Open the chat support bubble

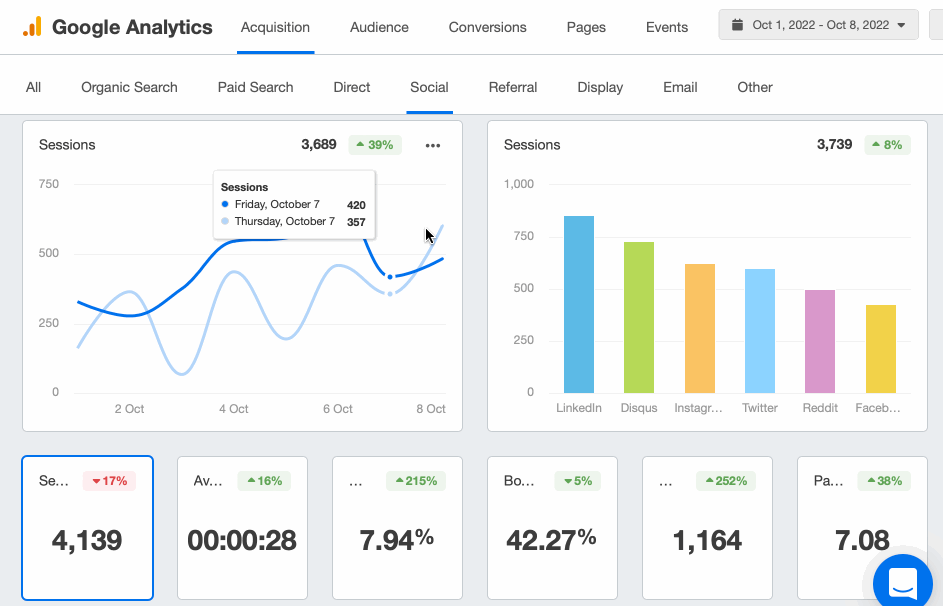click(x=902, y=582)
